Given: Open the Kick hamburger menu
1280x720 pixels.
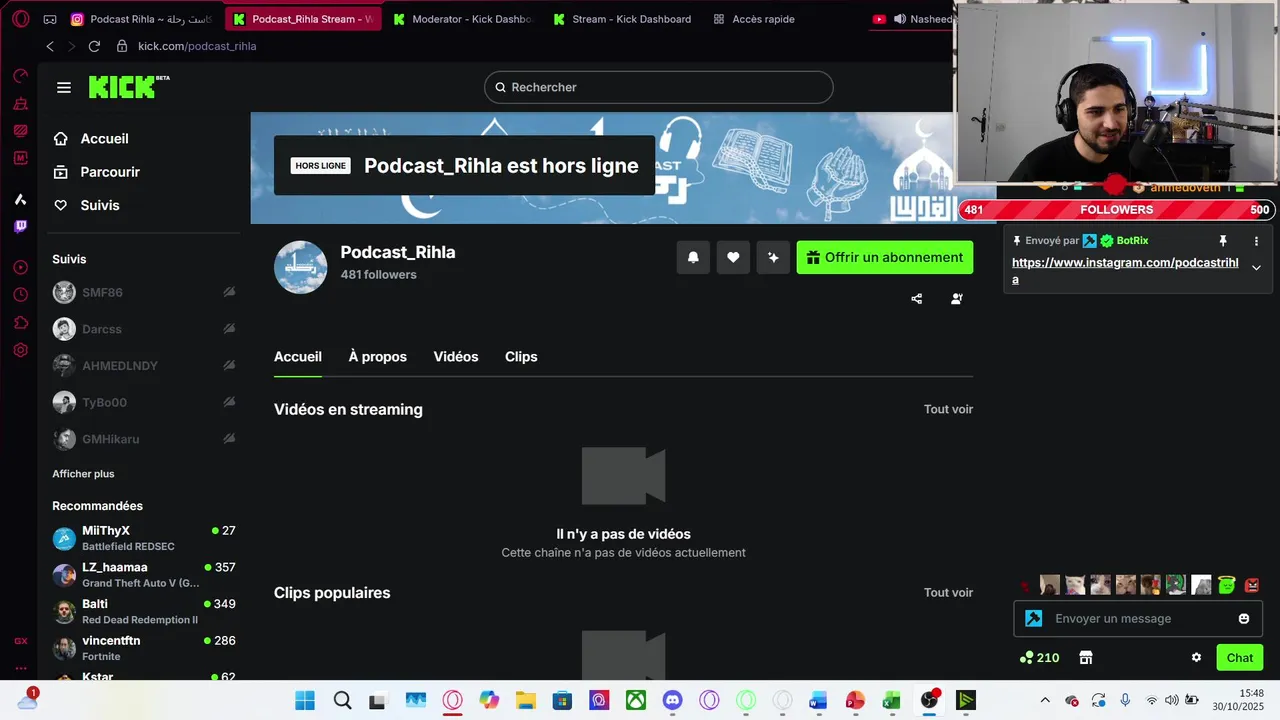Looking at the screenshot, I should [64, 87].
